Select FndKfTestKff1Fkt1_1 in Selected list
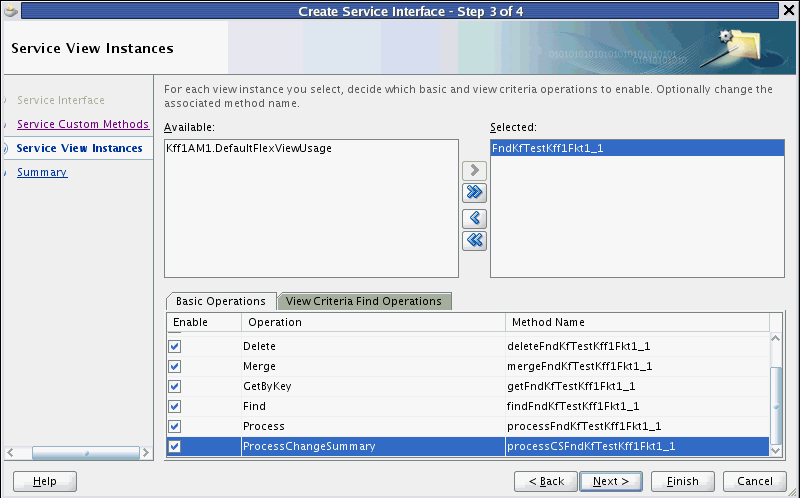Viewport: 800px width, 498px height. [x=637, y=148]
